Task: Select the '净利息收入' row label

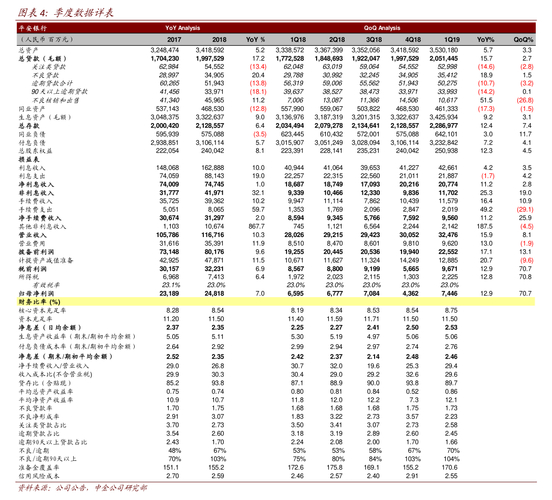Action: (x=36, y=185)
